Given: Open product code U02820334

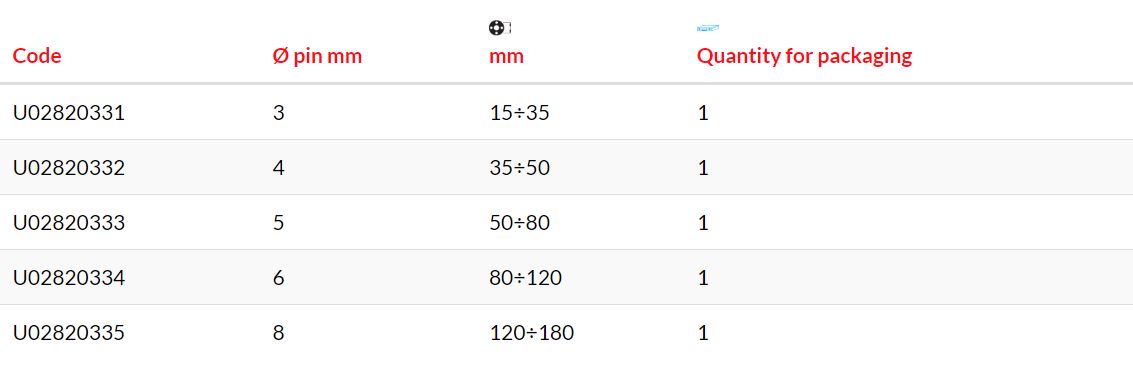Looking at the screenshot, I should 69,278.
